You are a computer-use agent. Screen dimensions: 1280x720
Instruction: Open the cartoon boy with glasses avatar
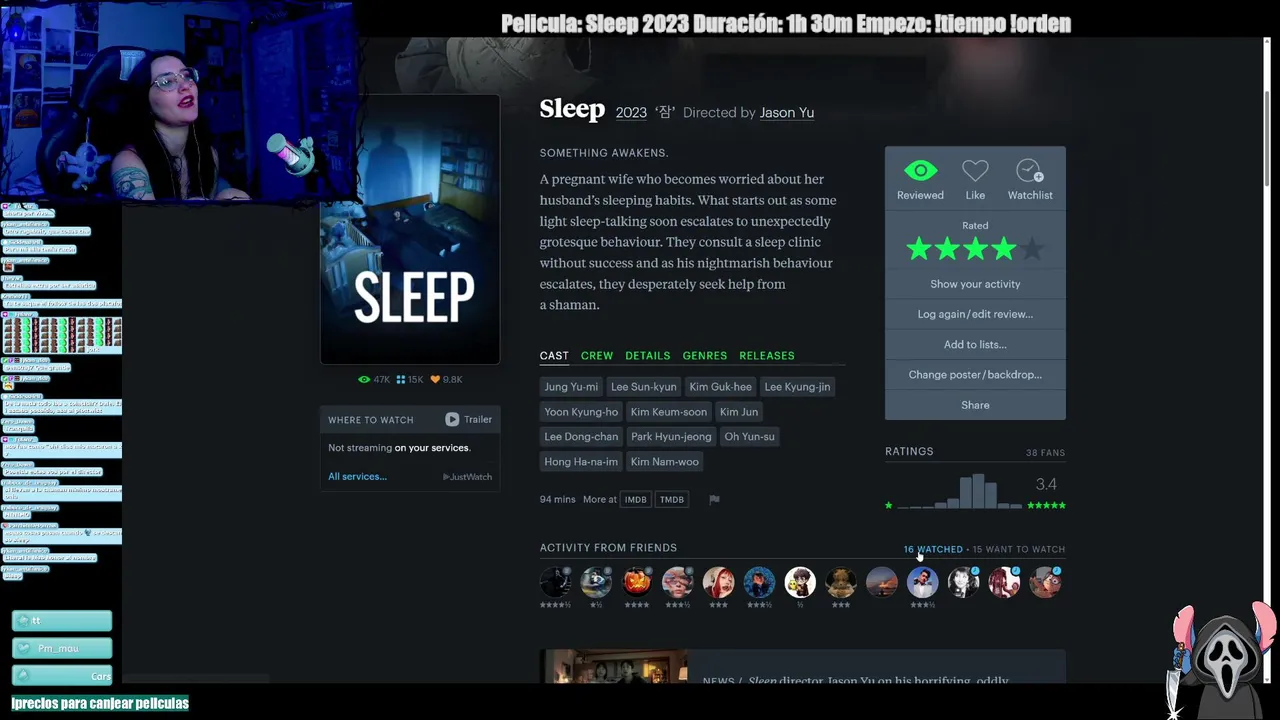[800, 582]
